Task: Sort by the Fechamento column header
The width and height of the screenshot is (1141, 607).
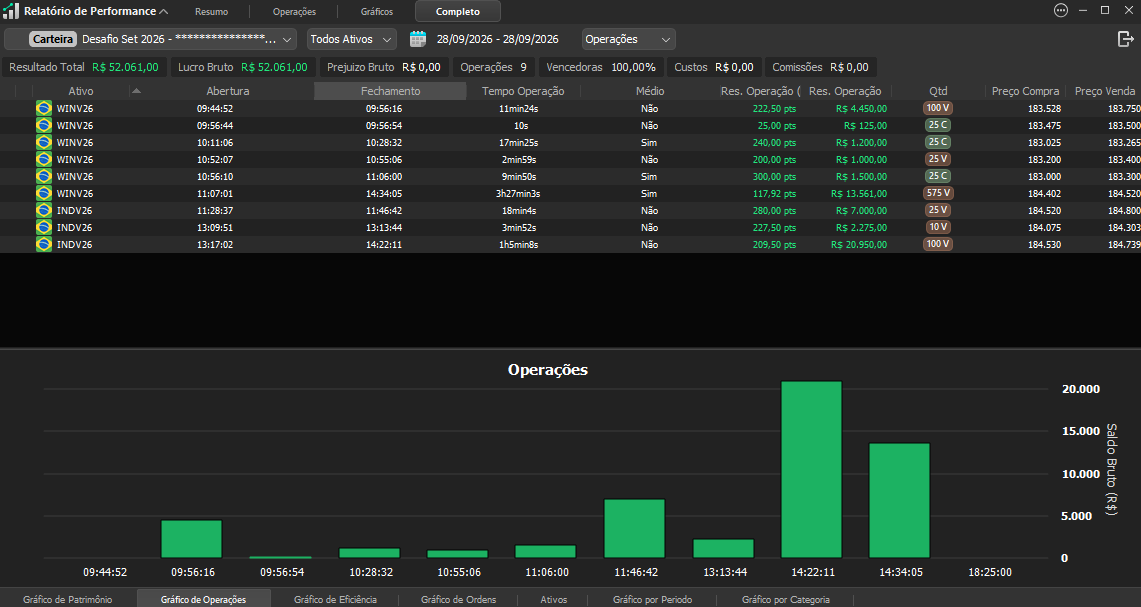Action: pyautogui.click(x=391, y=91)
